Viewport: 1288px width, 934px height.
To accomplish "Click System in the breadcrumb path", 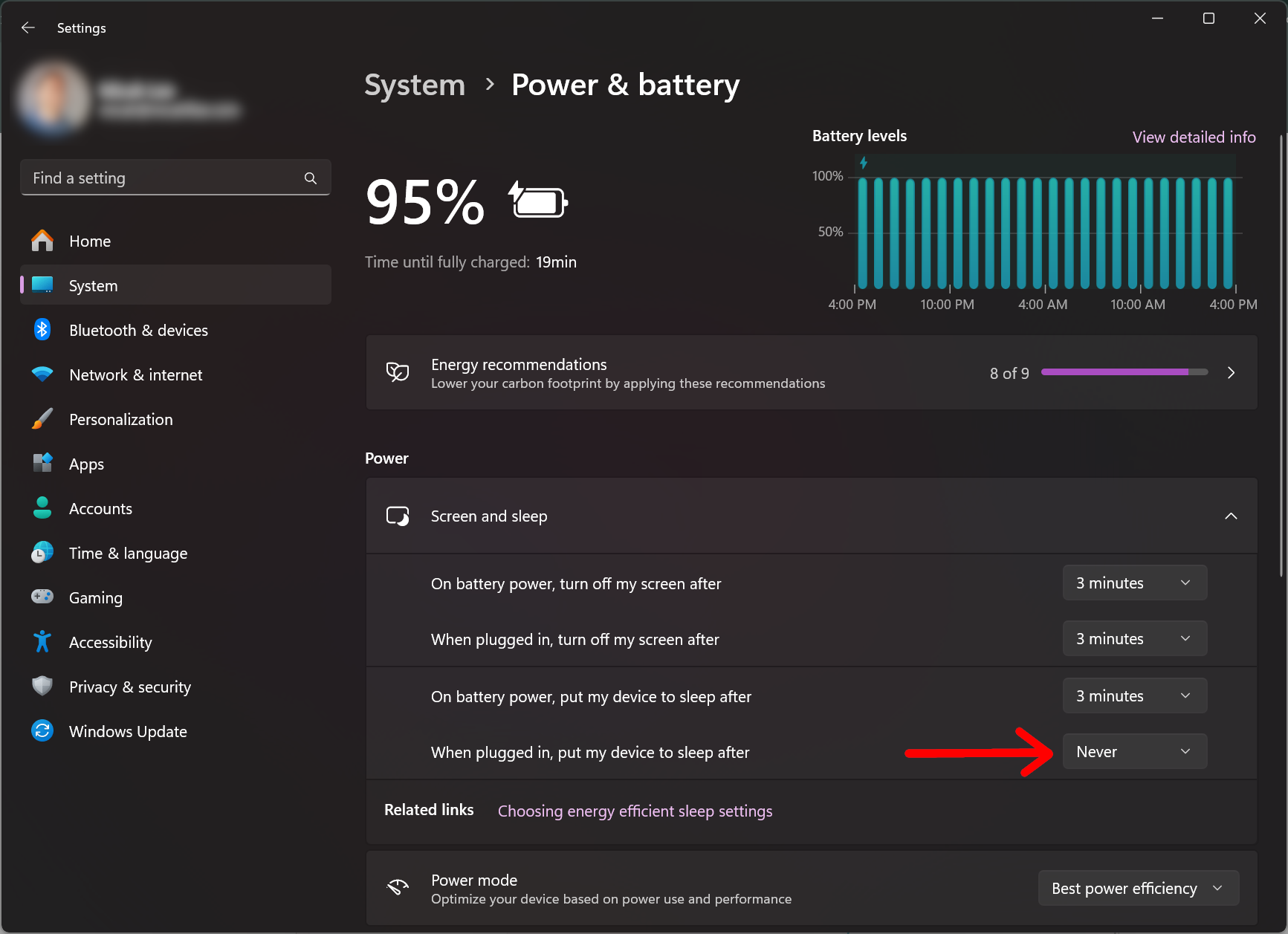I will pyautogui.click(x=414, y=85).
